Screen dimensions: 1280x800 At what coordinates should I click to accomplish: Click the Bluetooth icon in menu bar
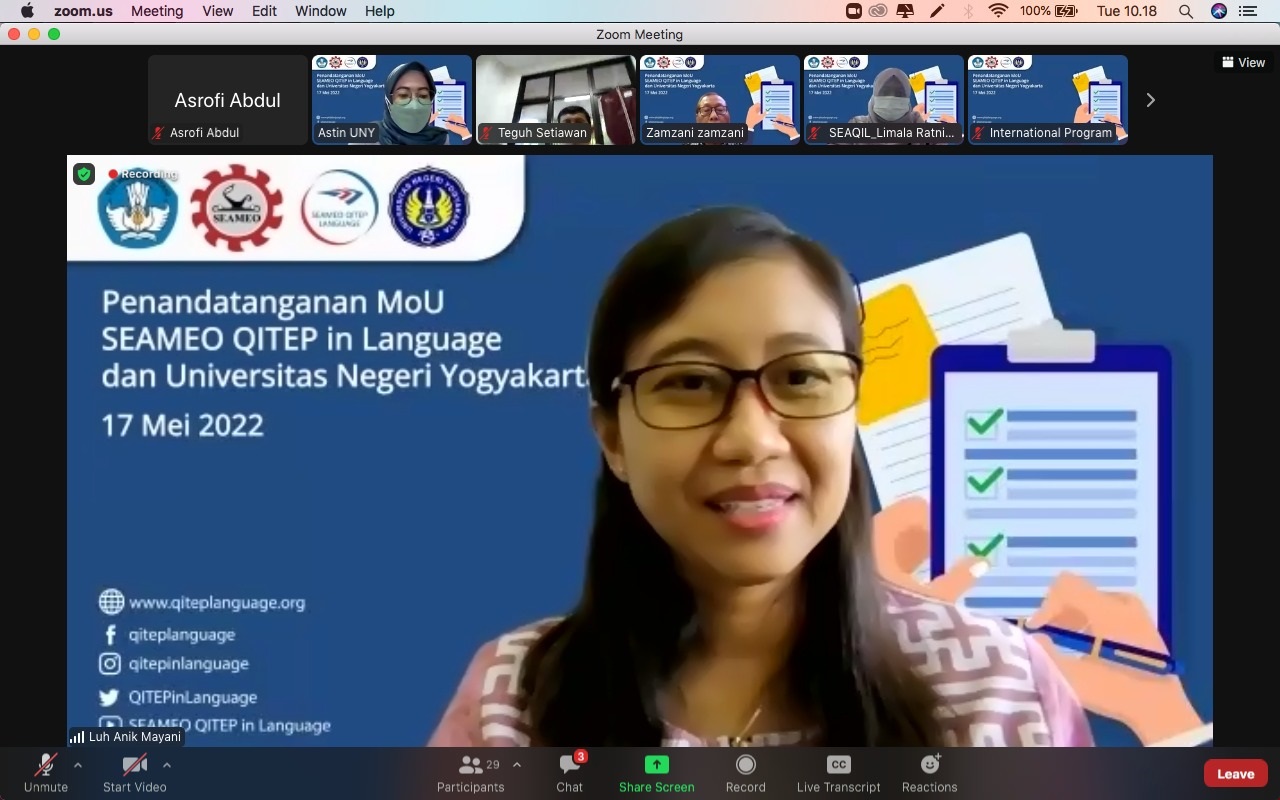tap(967, 11)
